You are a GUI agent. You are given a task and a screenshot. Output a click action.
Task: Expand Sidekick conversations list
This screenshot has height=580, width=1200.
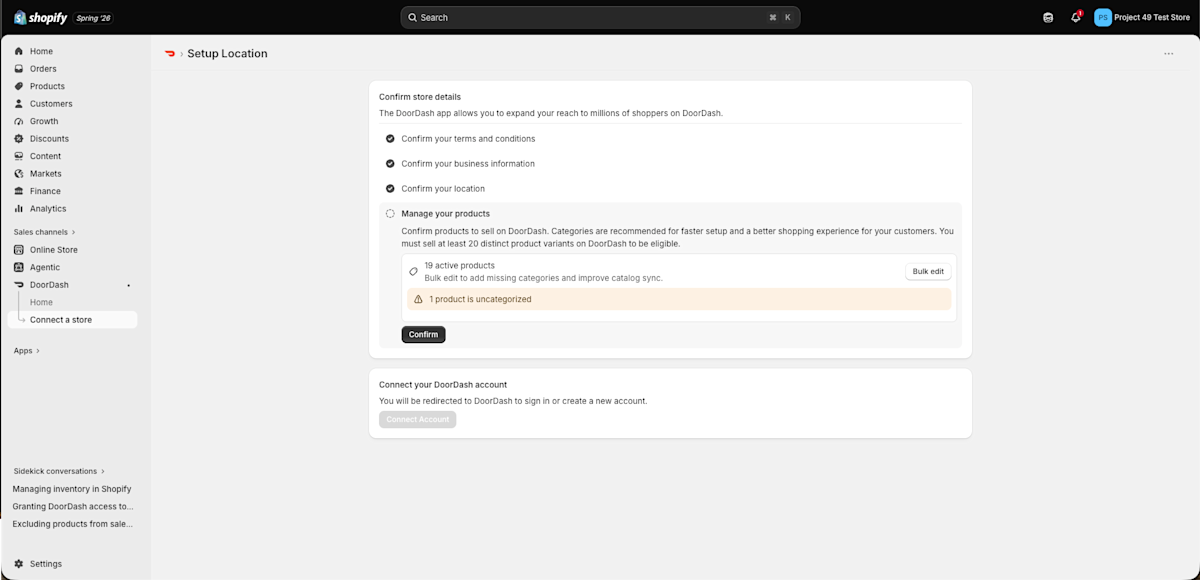59,471
